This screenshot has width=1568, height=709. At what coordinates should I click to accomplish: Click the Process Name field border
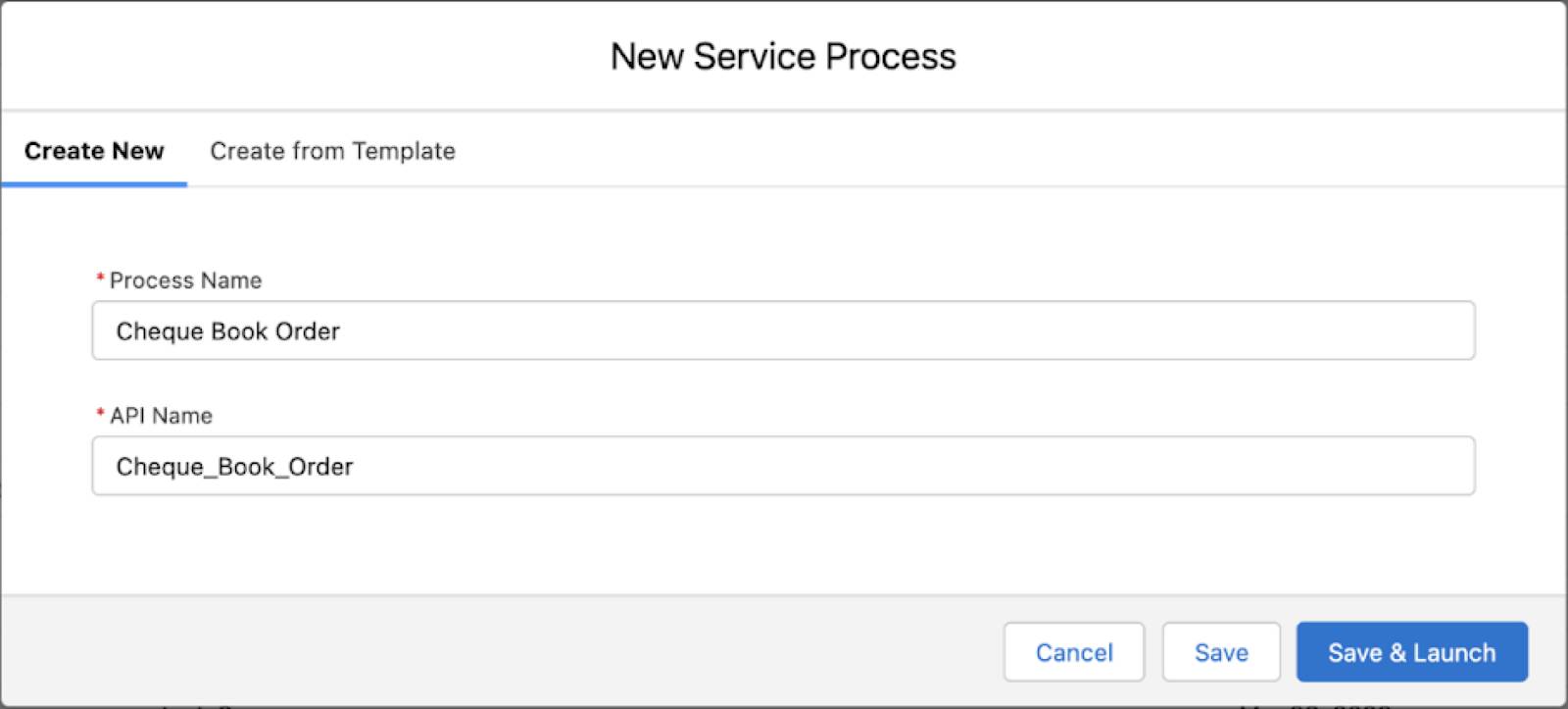(784, 307)
